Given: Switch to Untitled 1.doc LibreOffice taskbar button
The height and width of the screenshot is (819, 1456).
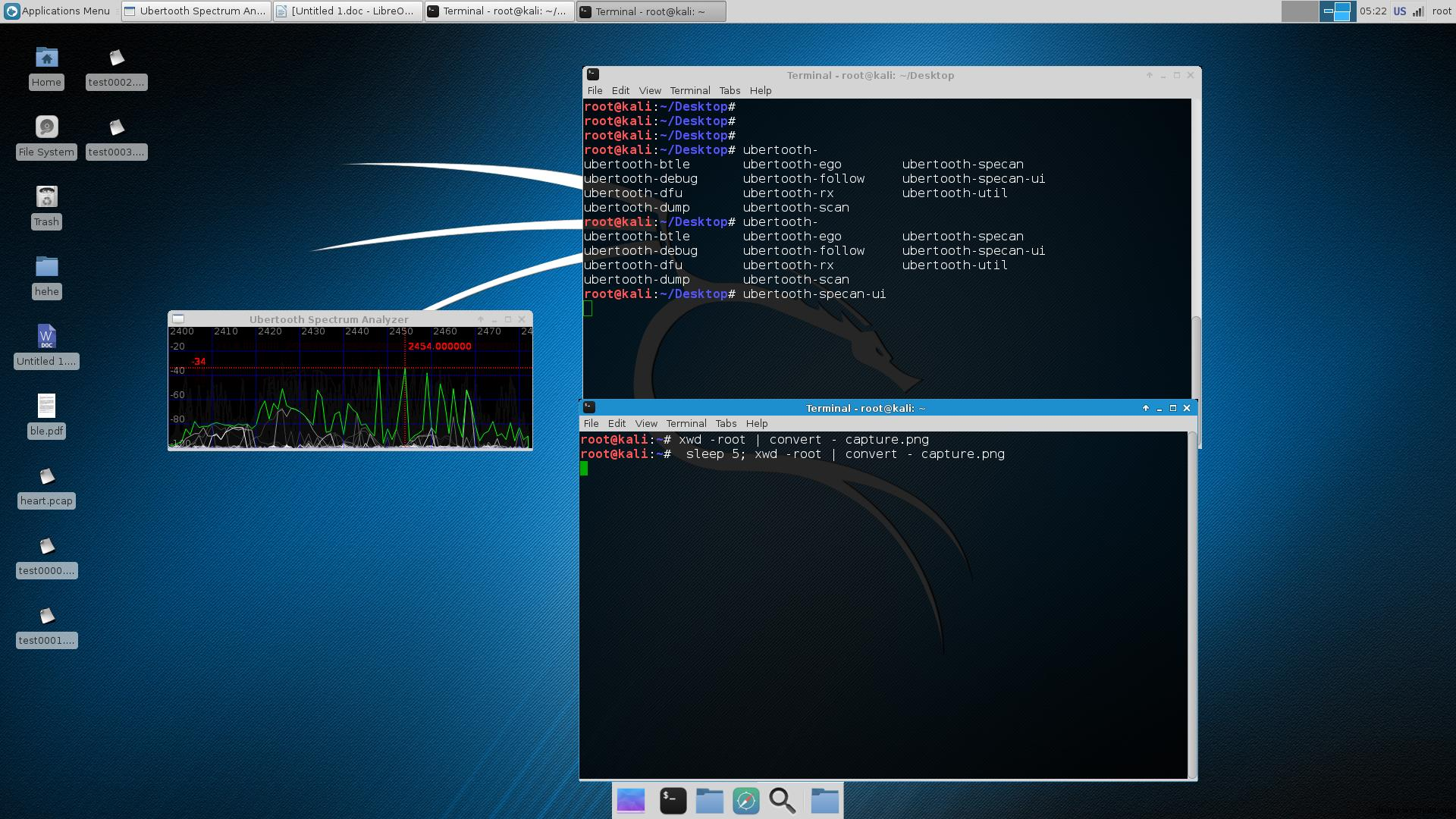Looking at the screenshot, I should tap(347, 11).
